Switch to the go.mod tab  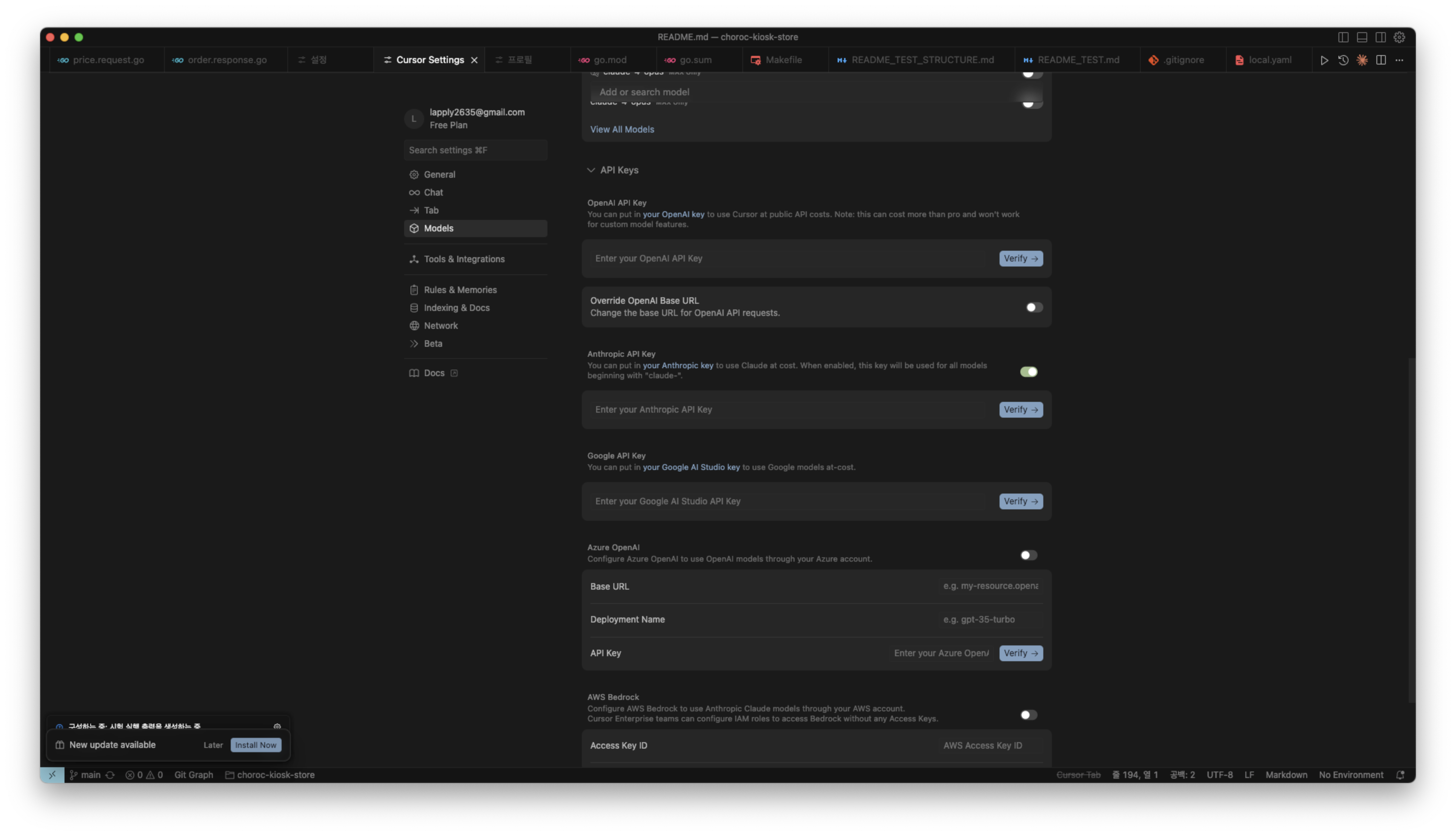pyautogui.click(x=610, y=60)
